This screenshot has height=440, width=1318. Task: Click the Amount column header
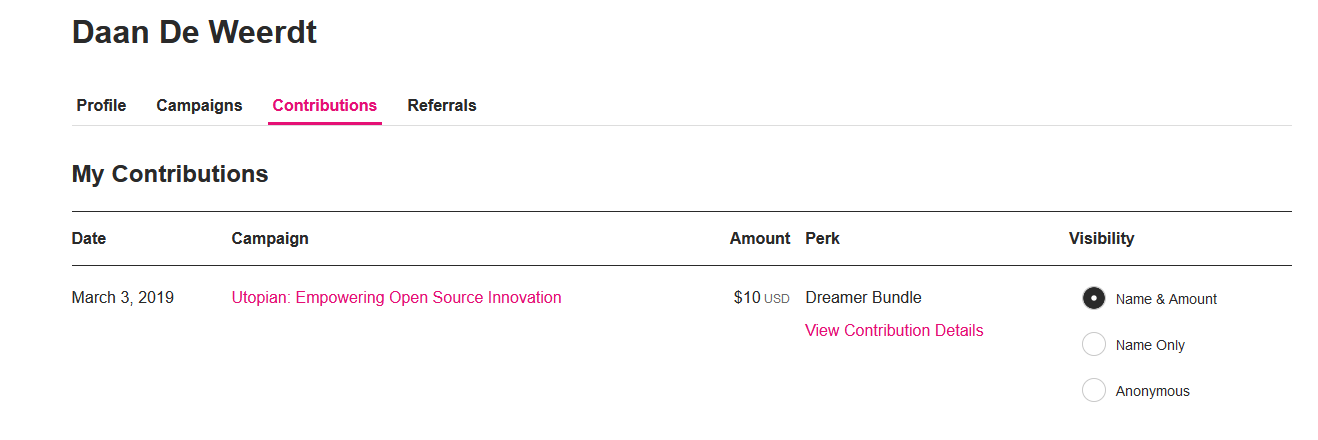[760, 238]
